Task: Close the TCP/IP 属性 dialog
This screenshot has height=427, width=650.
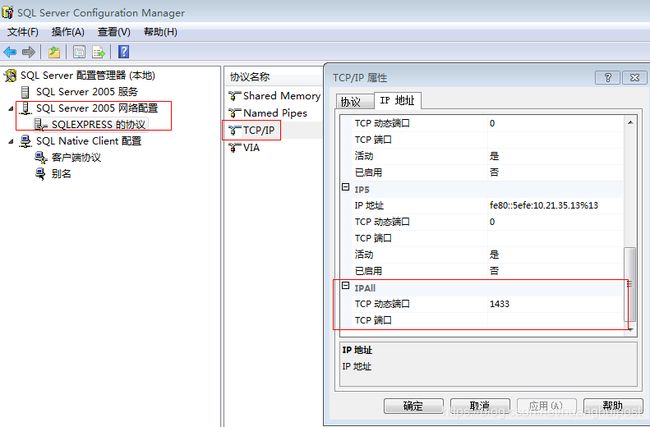Action: point(634,78)
